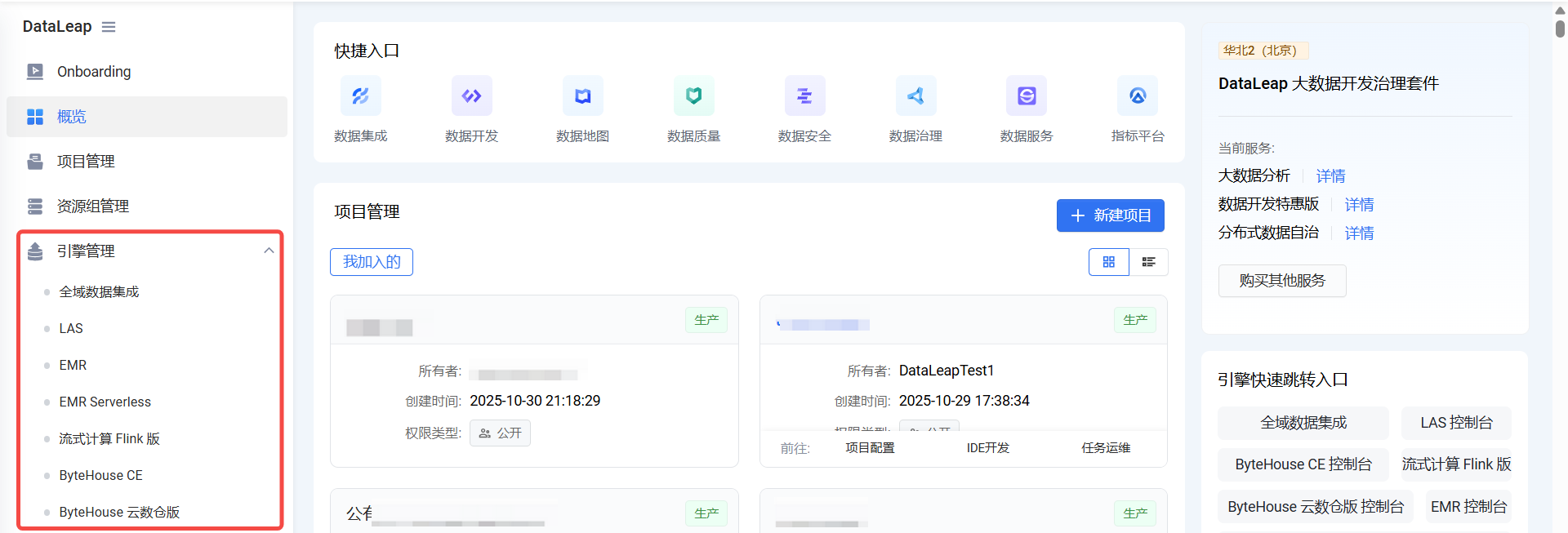Click owner name DataLeapTest1
The width and height of the screenshot is (1568, 533).
pyautogui.click(x=947, y=371)
